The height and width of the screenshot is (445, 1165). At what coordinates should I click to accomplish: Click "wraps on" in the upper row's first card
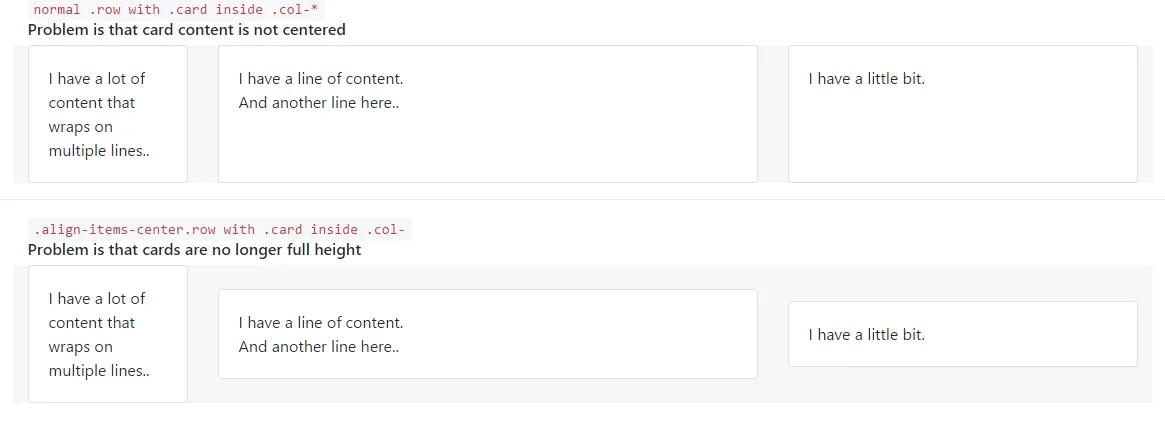click(80, 127)
